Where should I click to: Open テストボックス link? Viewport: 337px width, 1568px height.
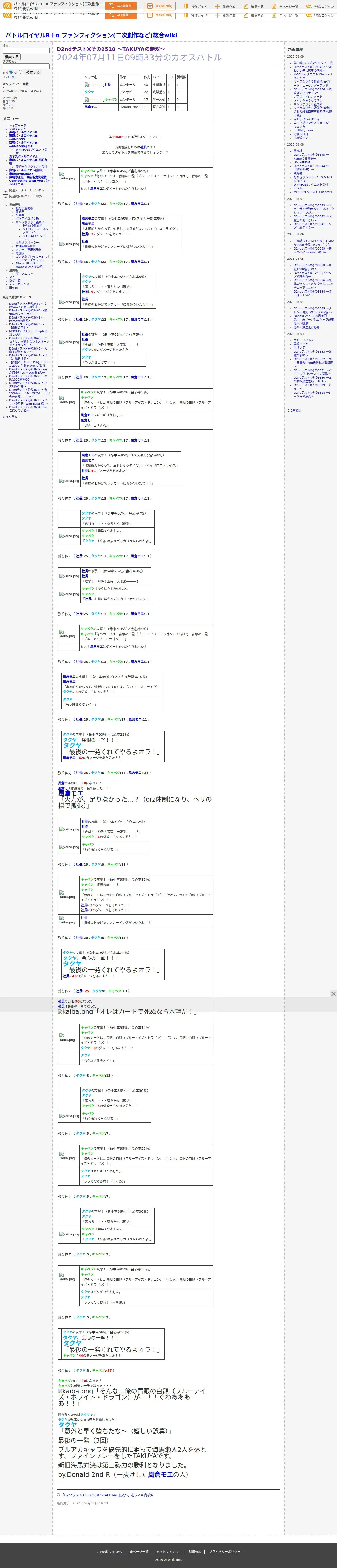coord(19,284)
